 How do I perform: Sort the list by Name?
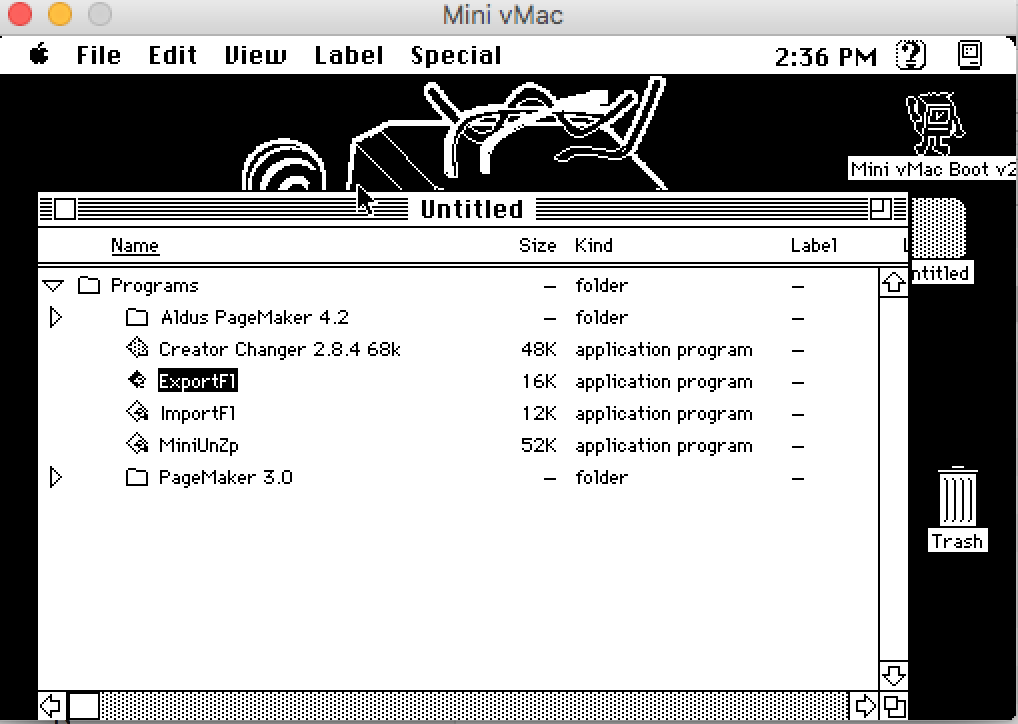[x=134, y=245]
